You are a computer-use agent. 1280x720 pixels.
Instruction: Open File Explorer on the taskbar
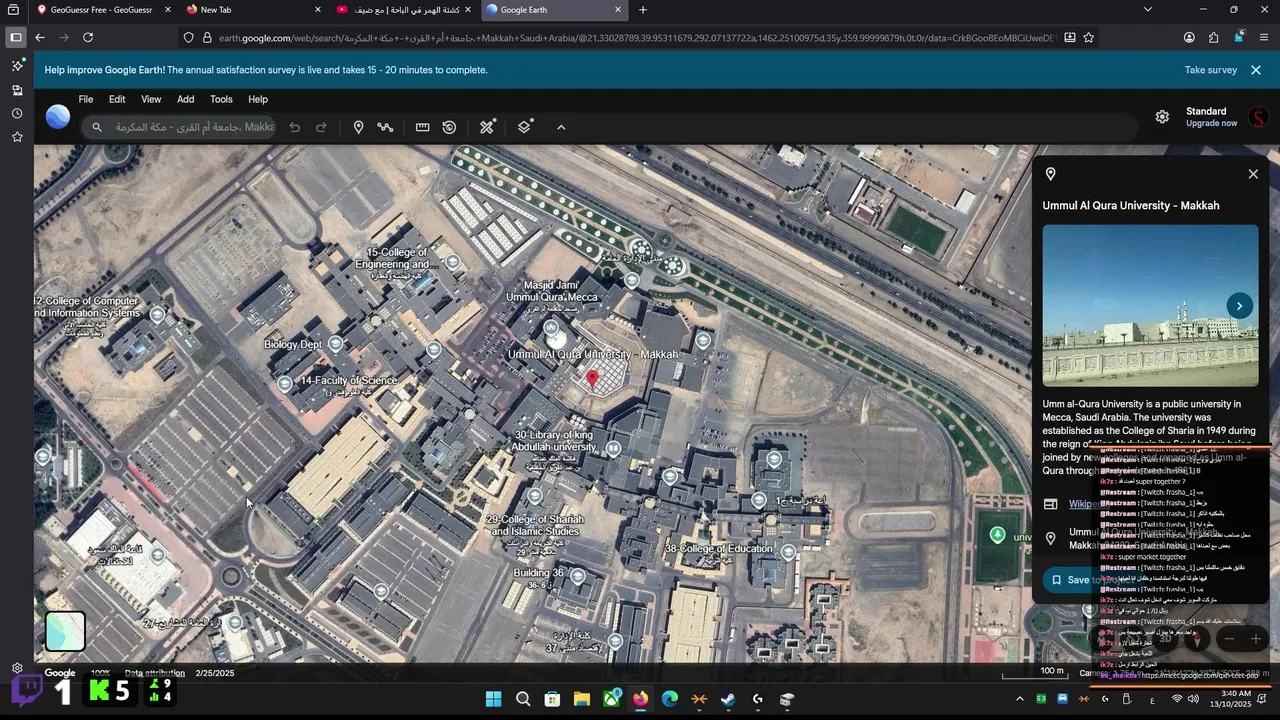pyautogui.click(x=581, y=699)
